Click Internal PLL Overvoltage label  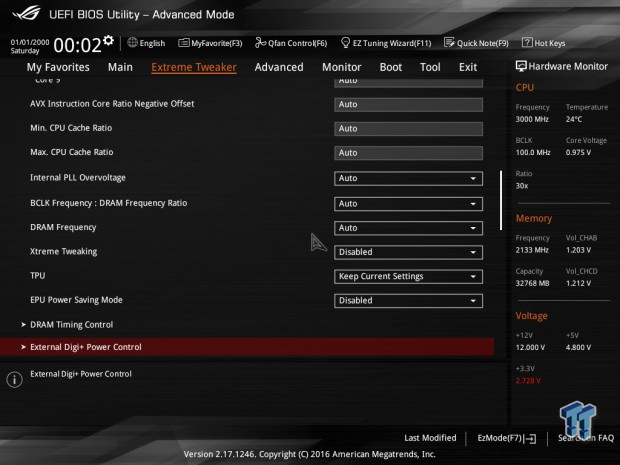[x=78, y=178]
